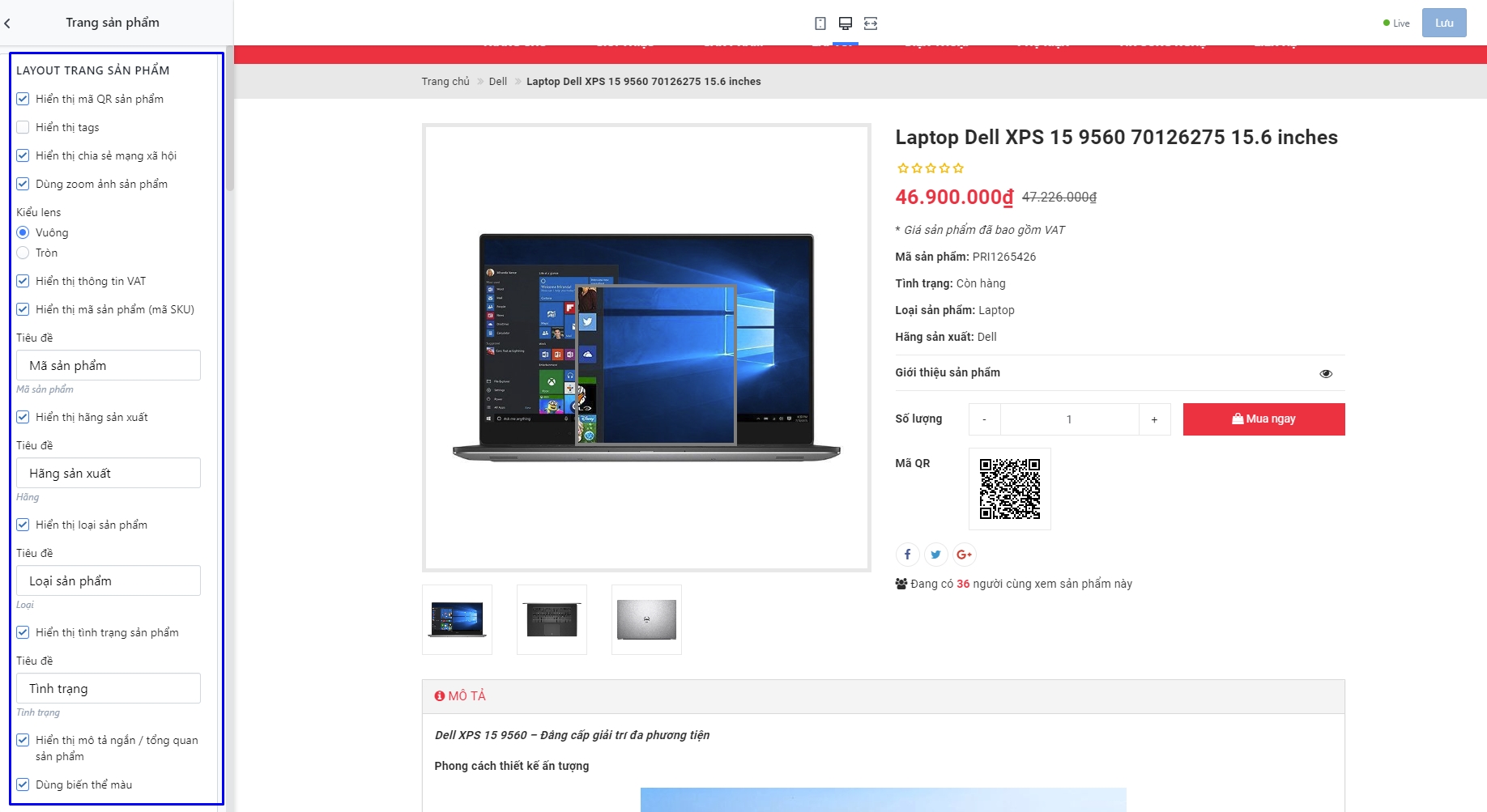Switch to mobile preview icon
Viewport: 1487px width, 812px height.
pos(820,23)
